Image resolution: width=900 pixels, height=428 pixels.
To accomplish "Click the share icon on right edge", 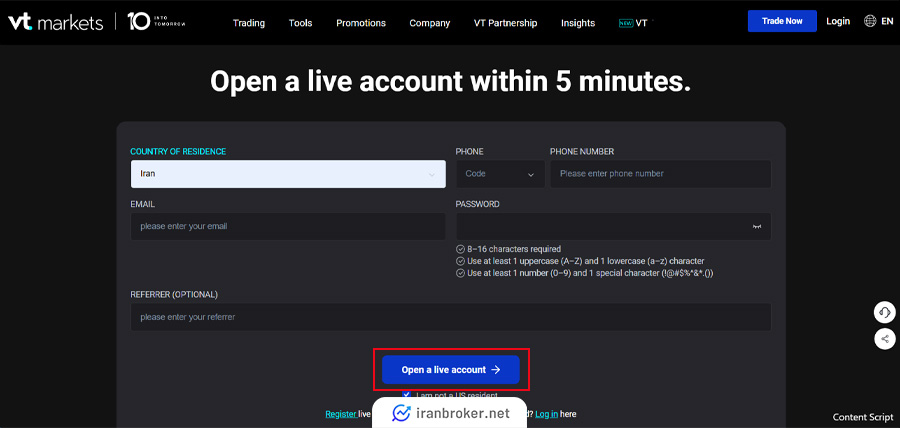I will point(884,339).
